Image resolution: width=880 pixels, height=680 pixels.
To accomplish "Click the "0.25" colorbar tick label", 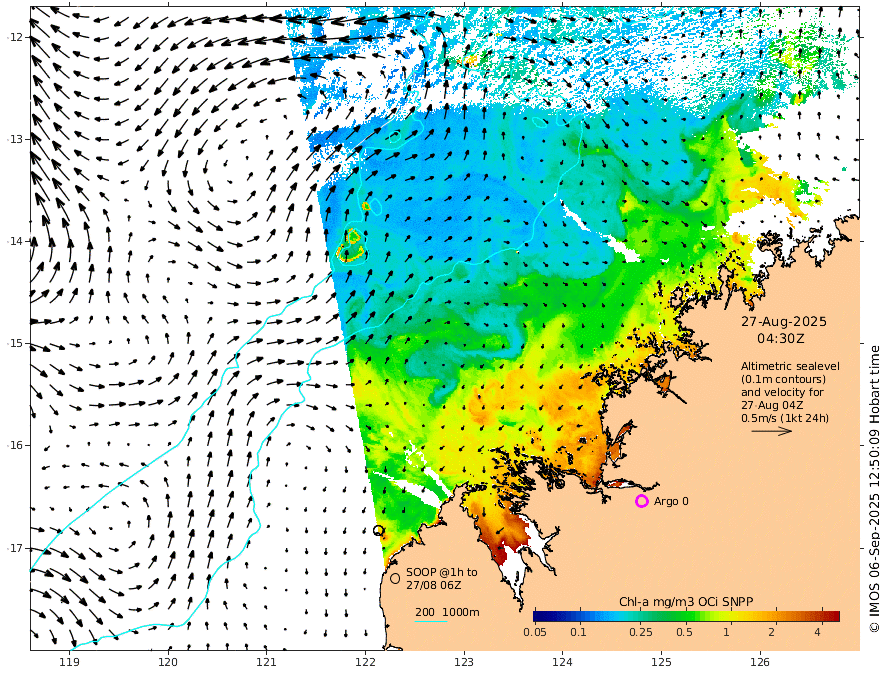I will click(x=640, y=632).
